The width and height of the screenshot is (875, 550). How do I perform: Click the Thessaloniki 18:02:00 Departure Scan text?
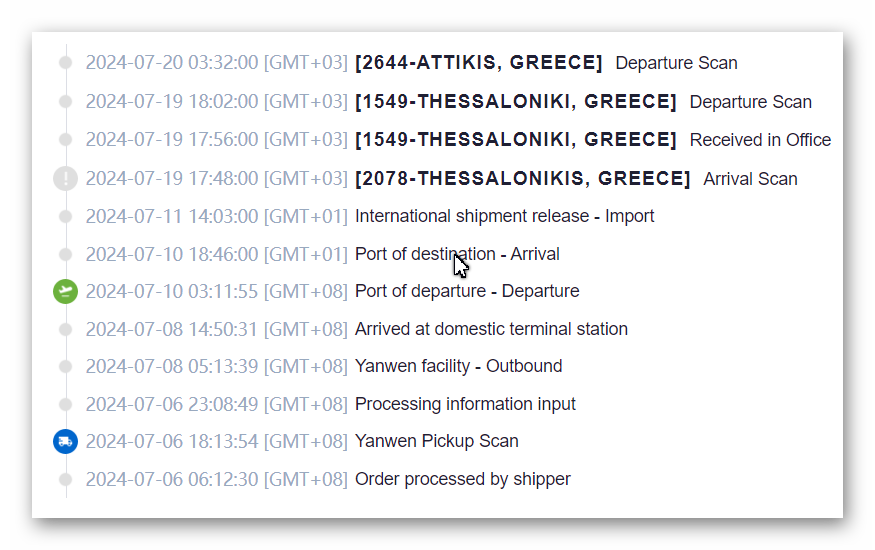click(751, 102)
